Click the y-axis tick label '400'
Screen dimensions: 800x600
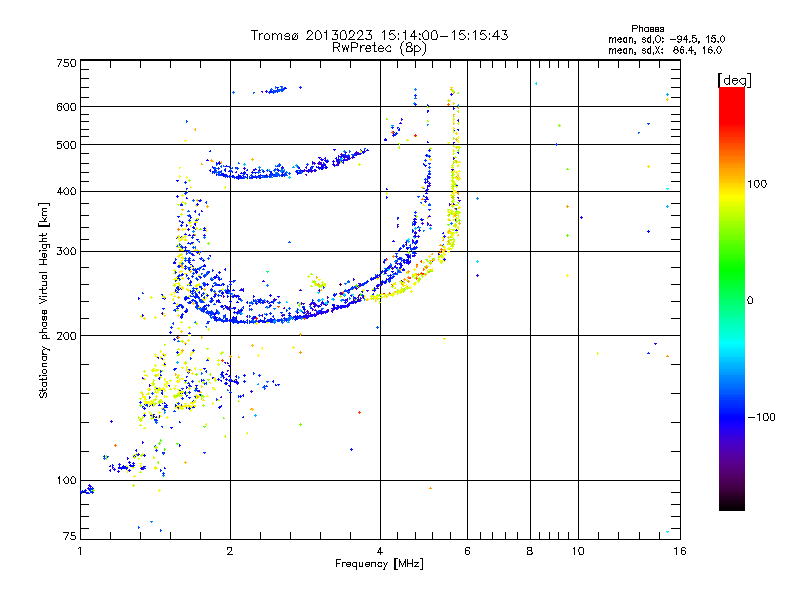66,191
